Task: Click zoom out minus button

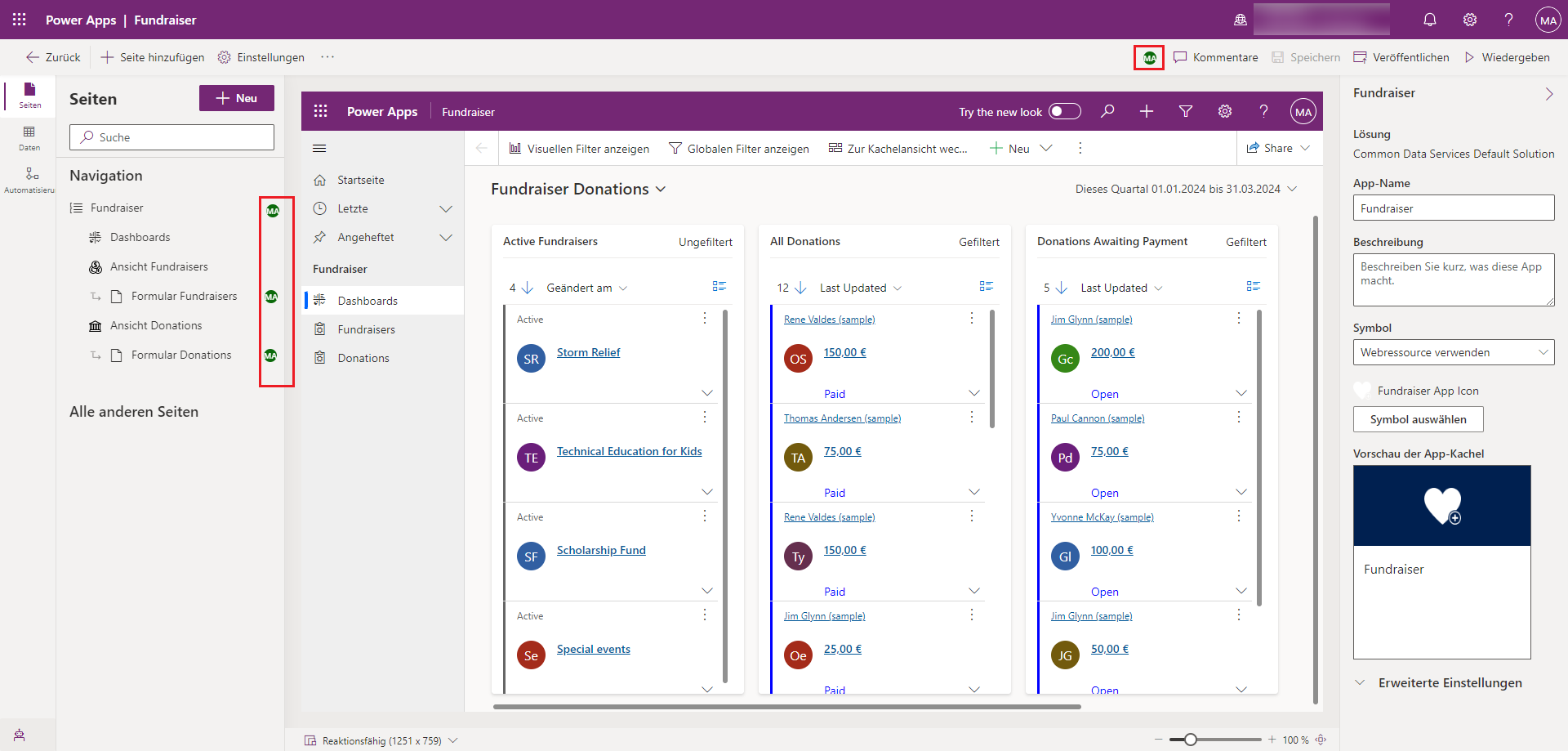Action: click(1158, 740)
